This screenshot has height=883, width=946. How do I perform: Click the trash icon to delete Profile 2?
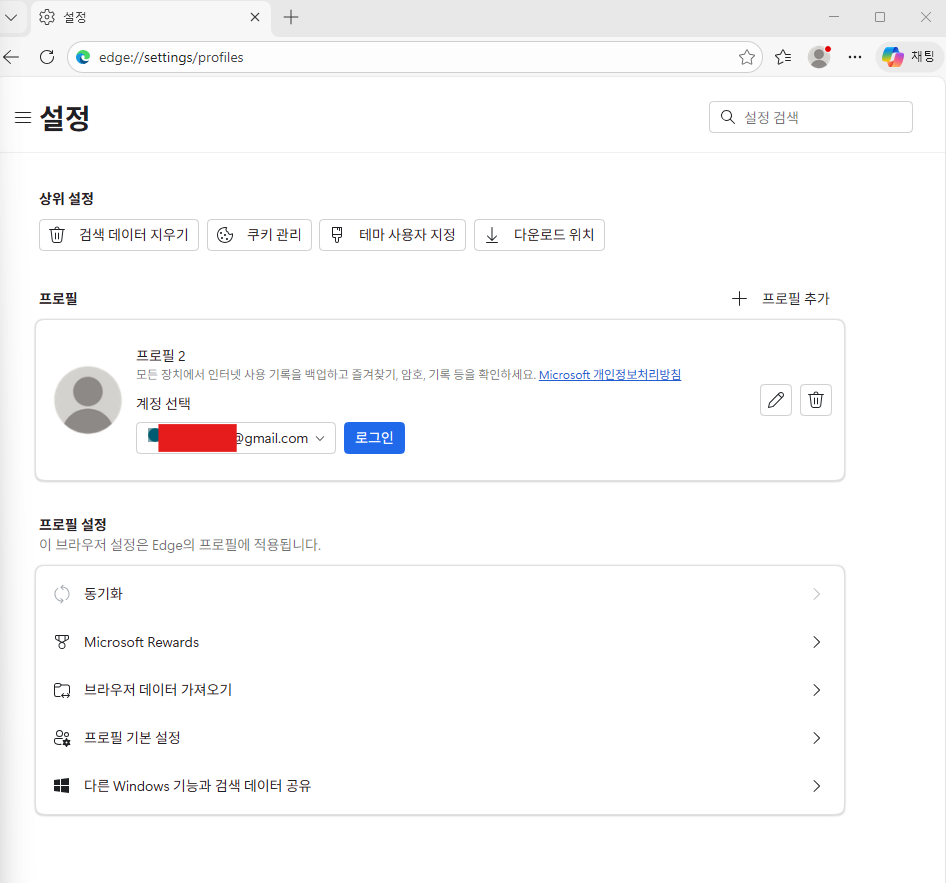(815, 400)
